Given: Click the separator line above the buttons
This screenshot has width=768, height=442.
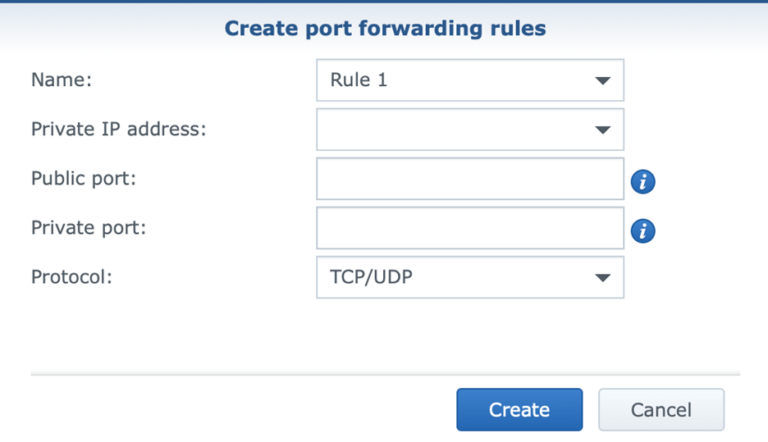Looking at the screenshot, I should point(385,375).
